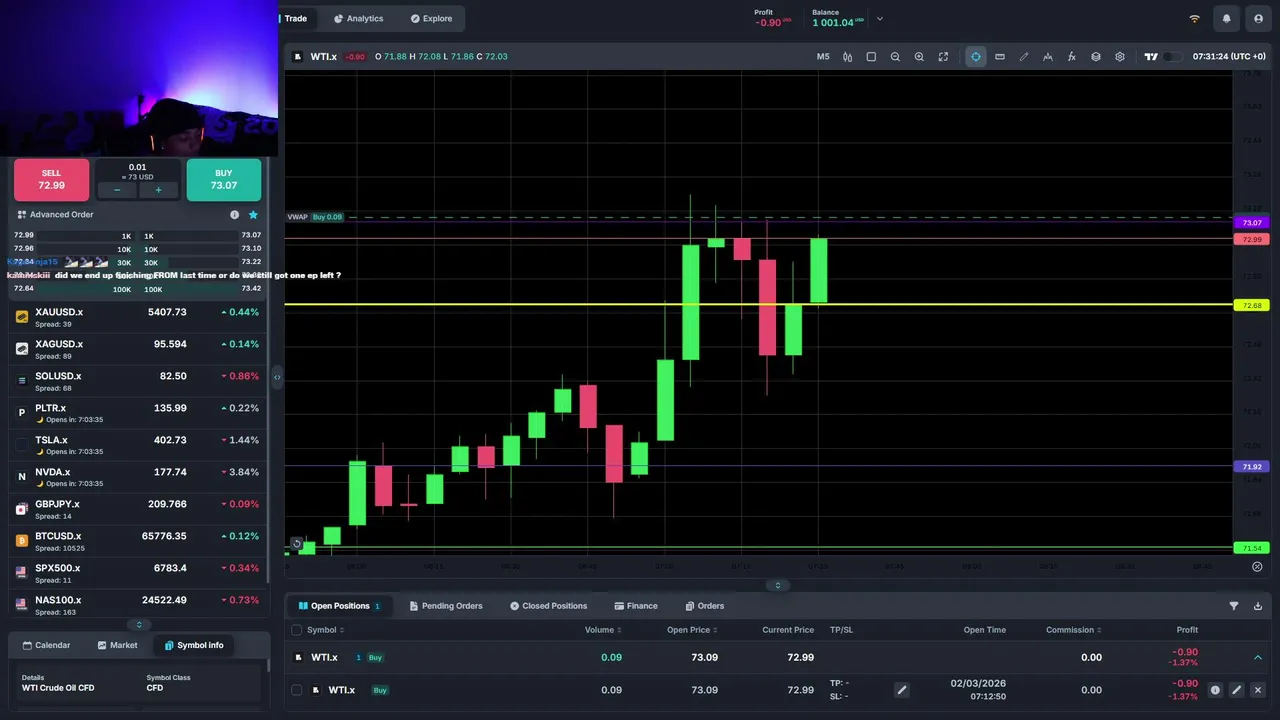Modify the WTI.x position with pencil
This screenshot has height=720, width=1280.
point(1236,690)
